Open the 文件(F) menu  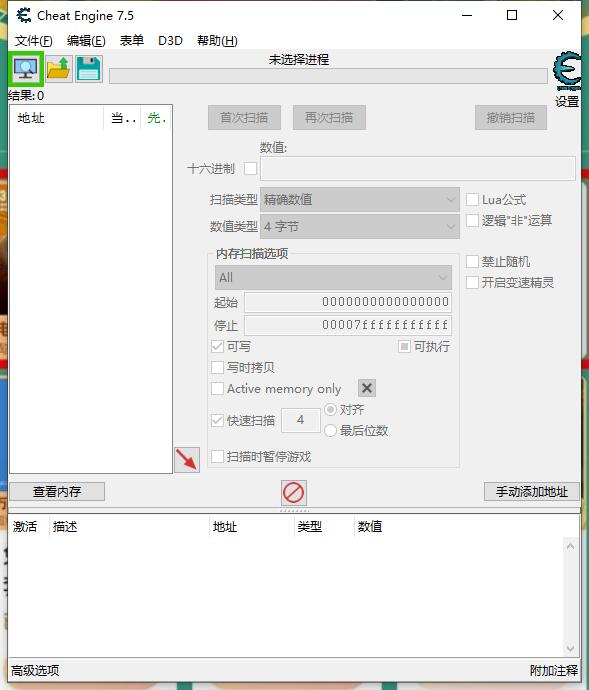pyautogui.click(x=33, y=40)
